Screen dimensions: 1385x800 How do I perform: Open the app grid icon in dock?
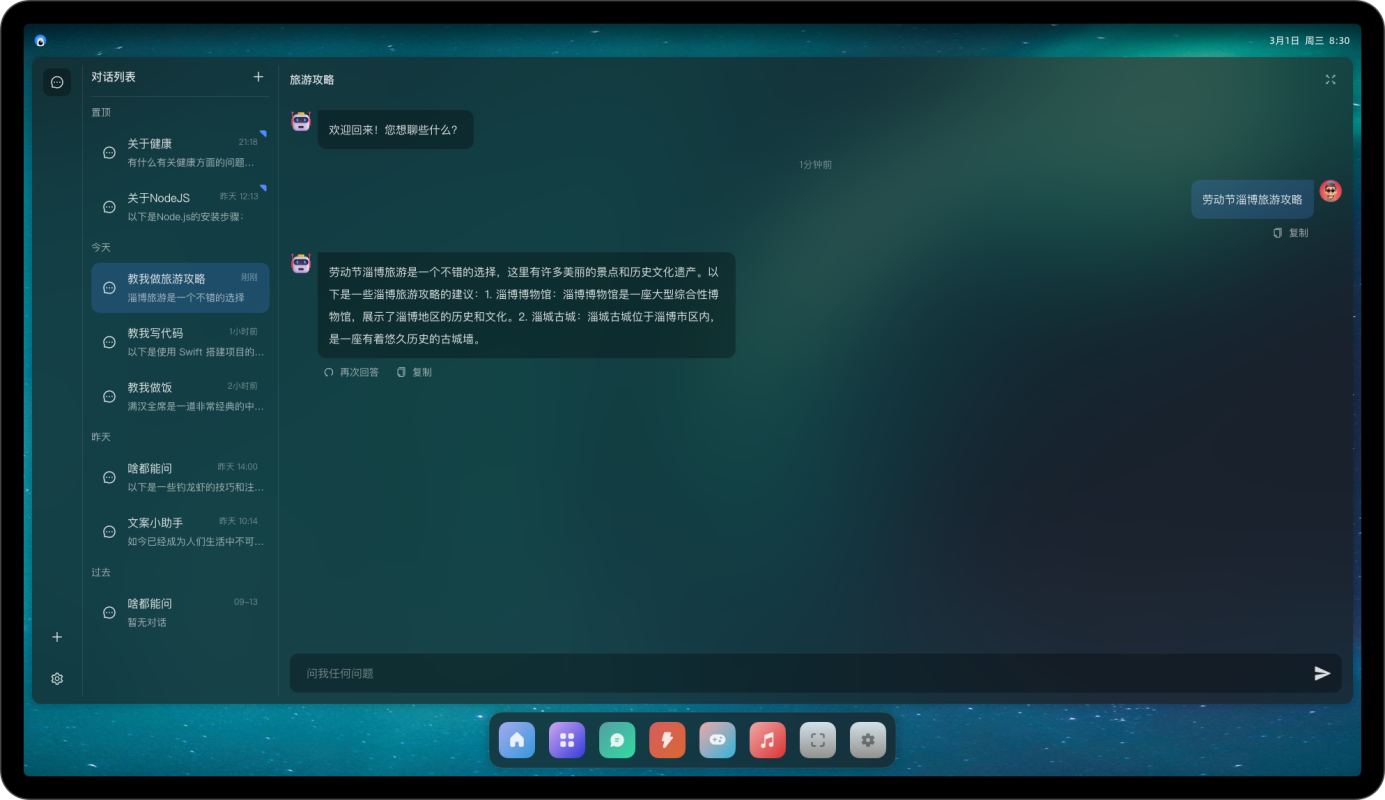tap(567, 740)
